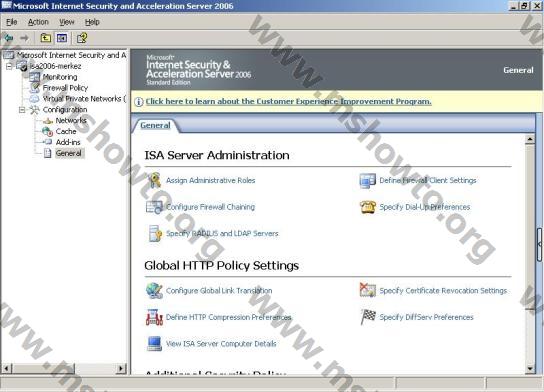The image size is (544, 392).
Task: Open Define Firewall Client Settings link
Action: [x=428, y=180]
